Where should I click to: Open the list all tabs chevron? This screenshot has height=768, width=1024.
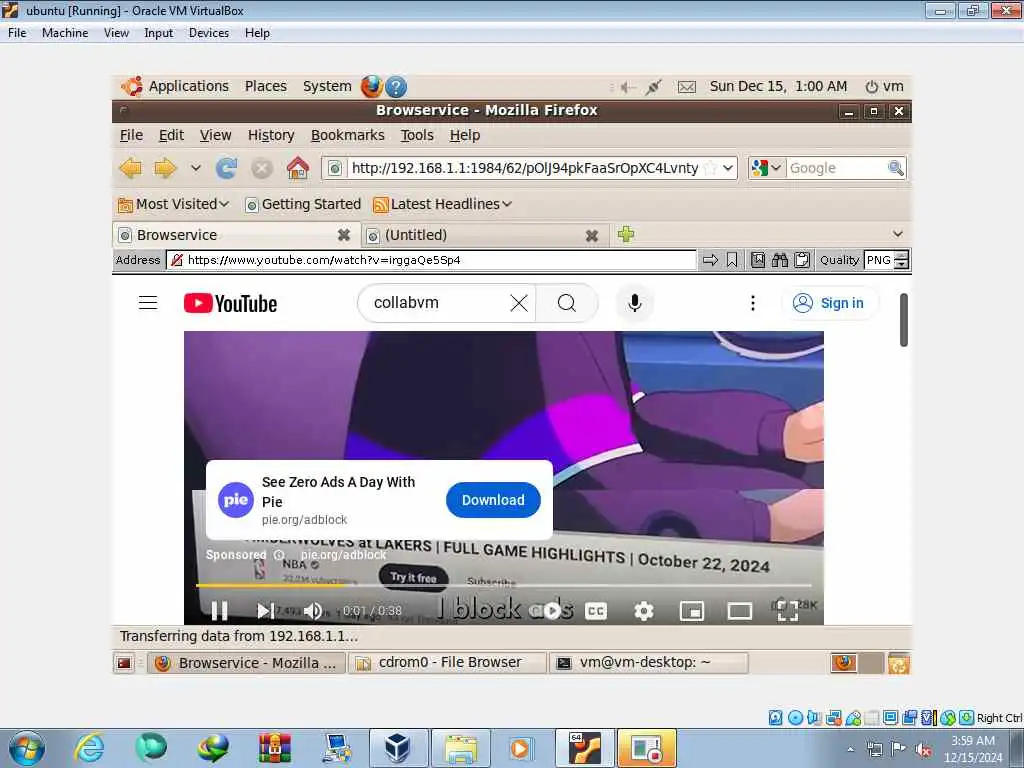(898, 234)
